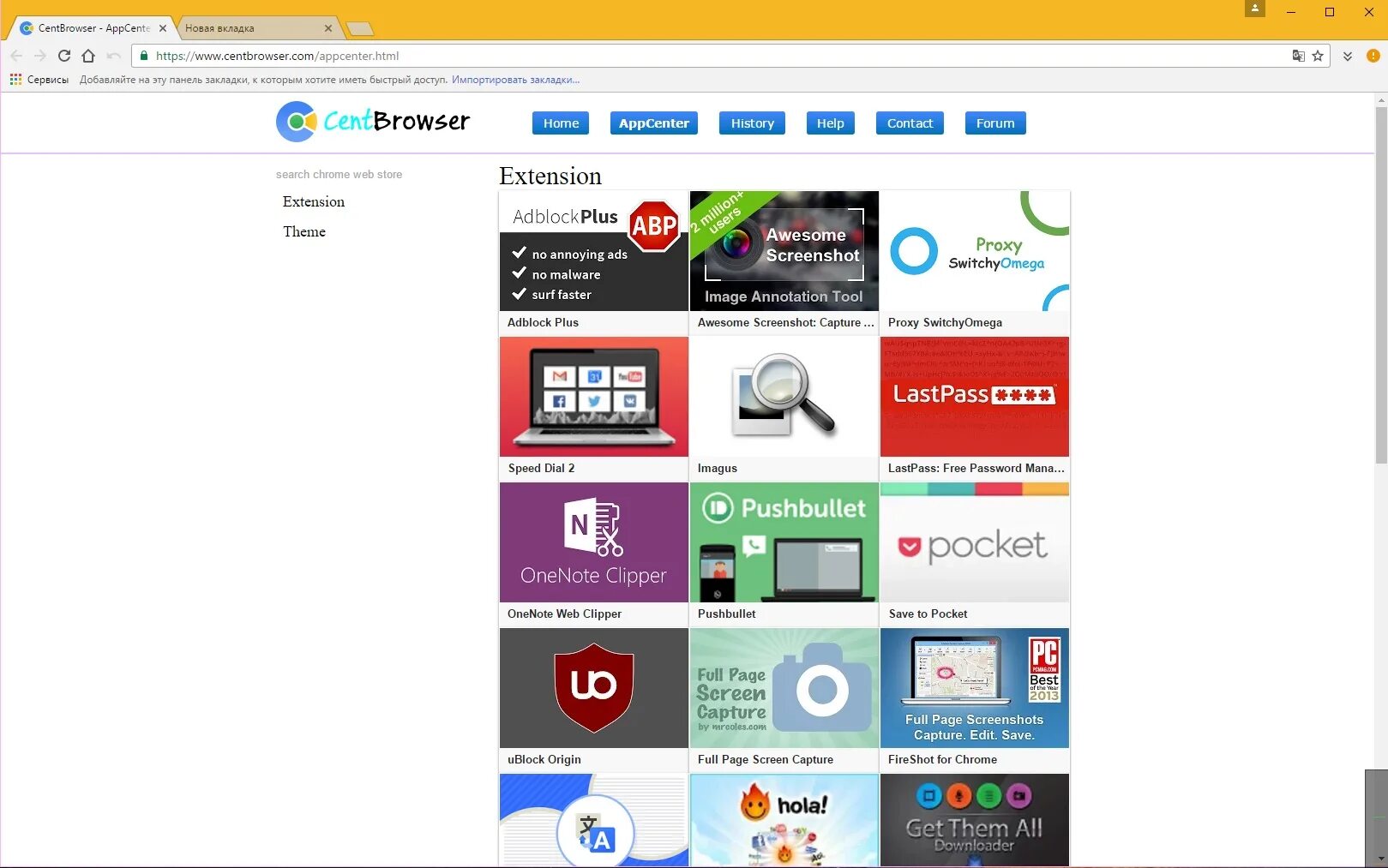Open the Home navigation button
This screenshot has height=868, width=1388.
click(561, 123)
